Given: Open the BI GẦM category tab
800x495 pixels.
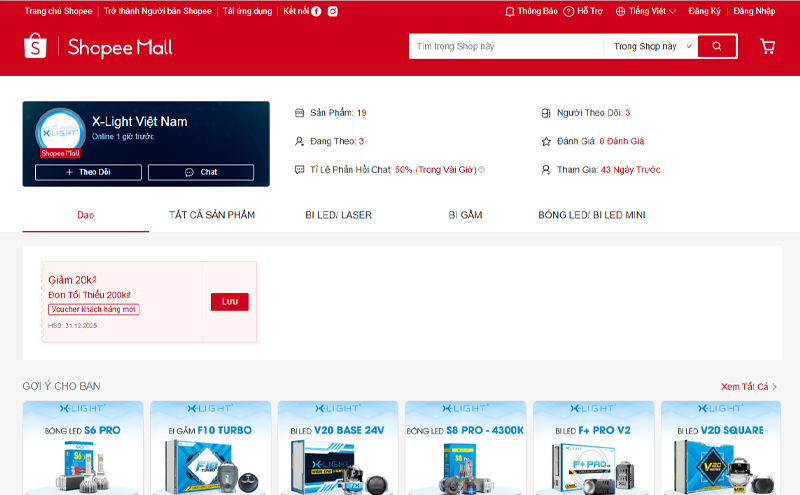Looking at the screenshot, I should click(x=465, y=215).
